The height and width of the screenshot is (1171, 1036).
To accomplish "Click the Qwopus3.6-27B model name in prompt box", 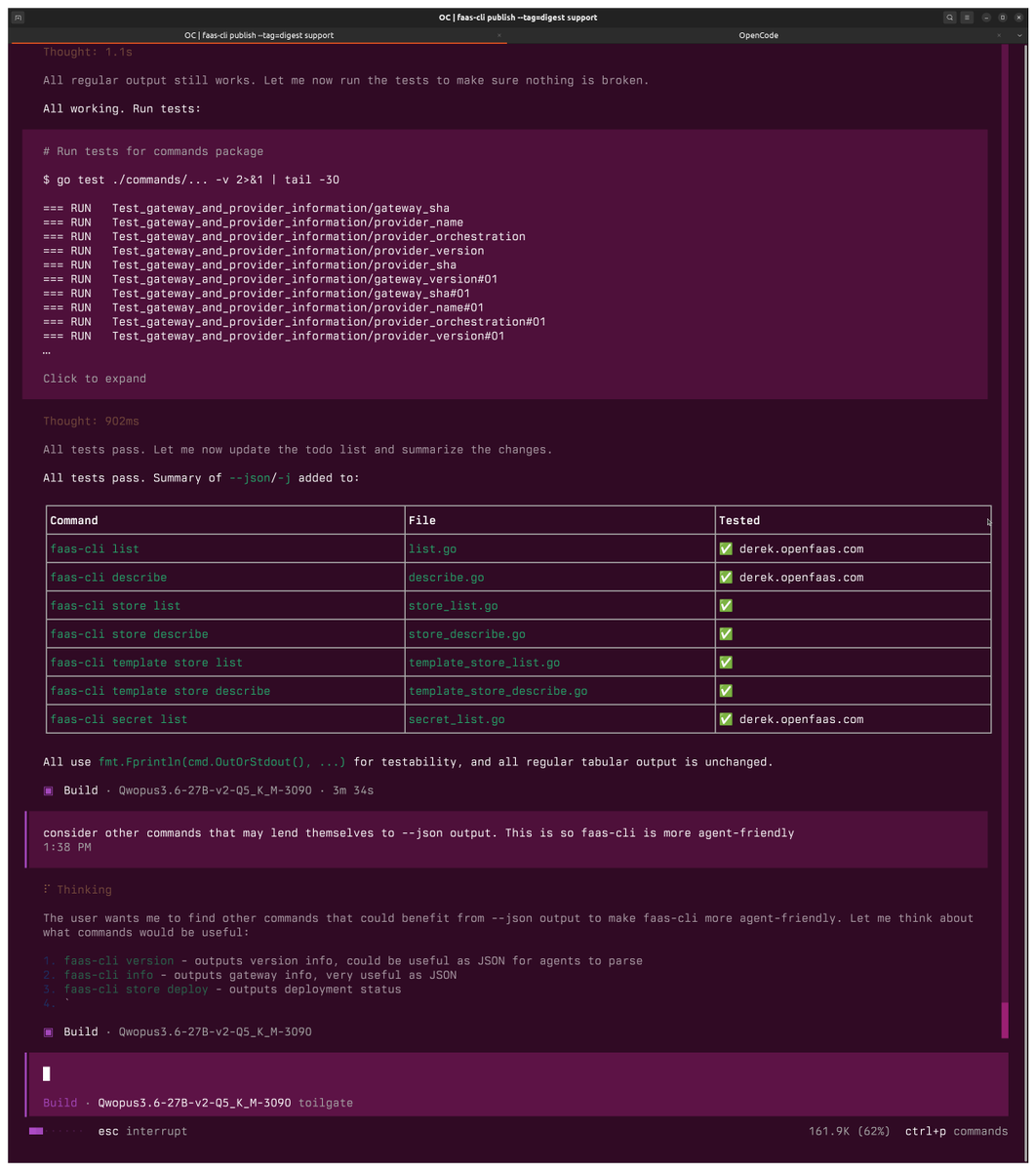I will point(194,1103).
